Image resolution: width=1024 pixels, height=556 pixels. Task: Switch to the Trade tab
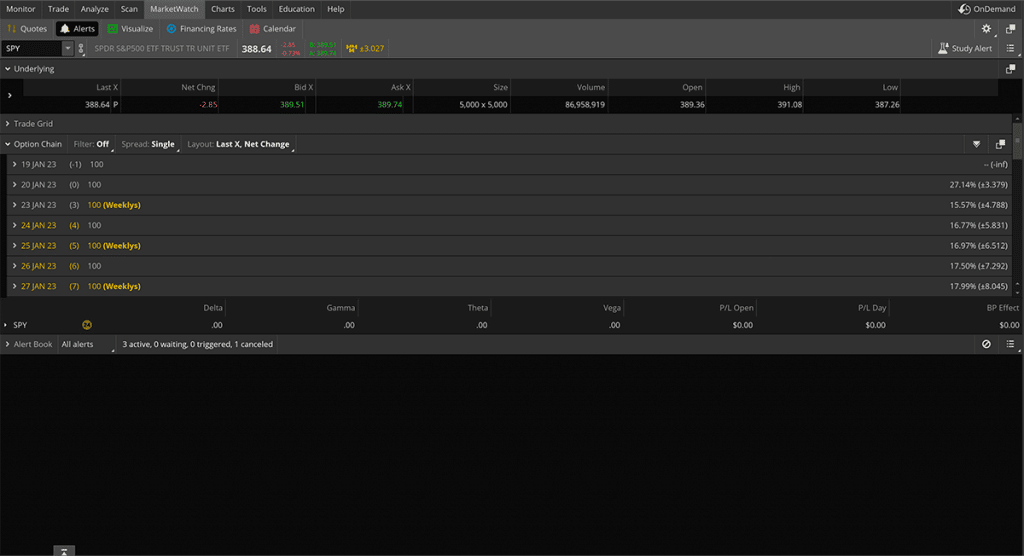58,9
